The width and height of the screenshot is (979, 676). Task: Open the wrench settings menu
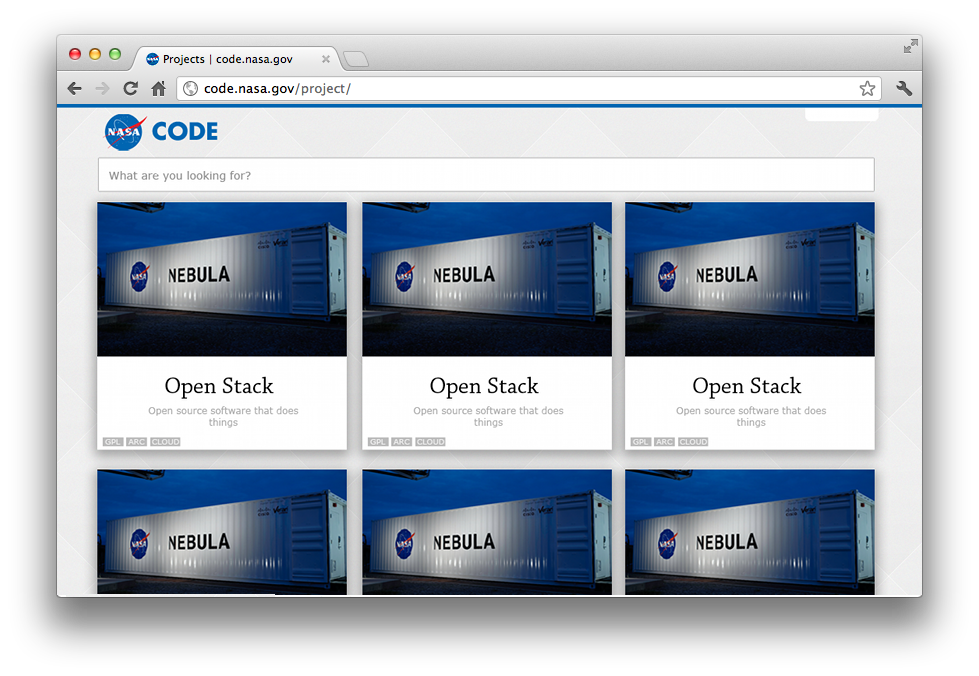coord(903,89)
